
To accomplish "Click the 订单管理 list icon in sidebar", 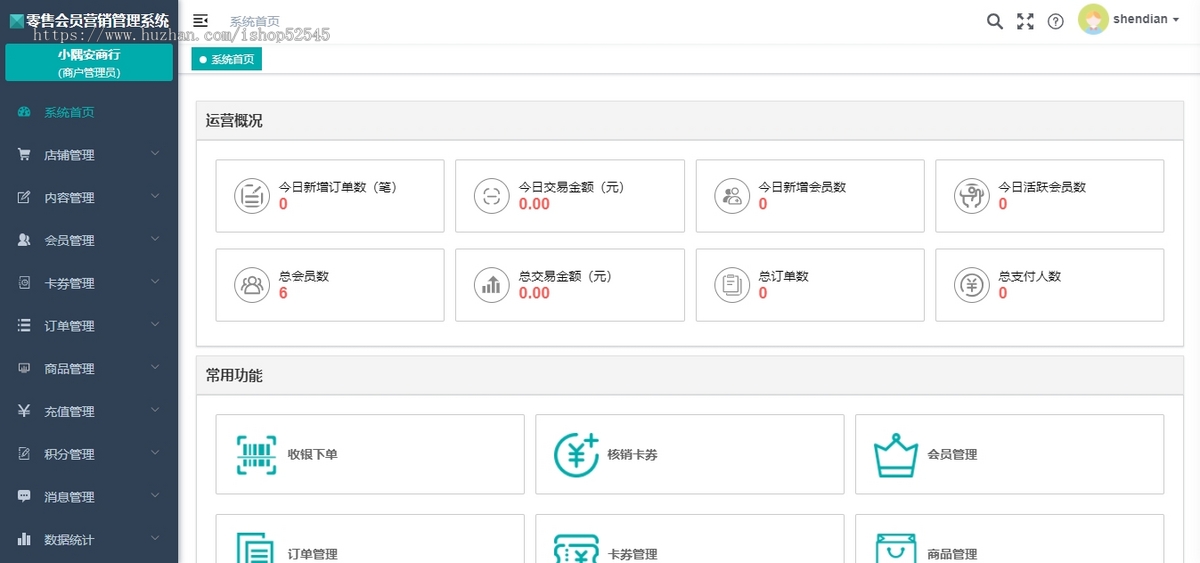I will 24,326.
